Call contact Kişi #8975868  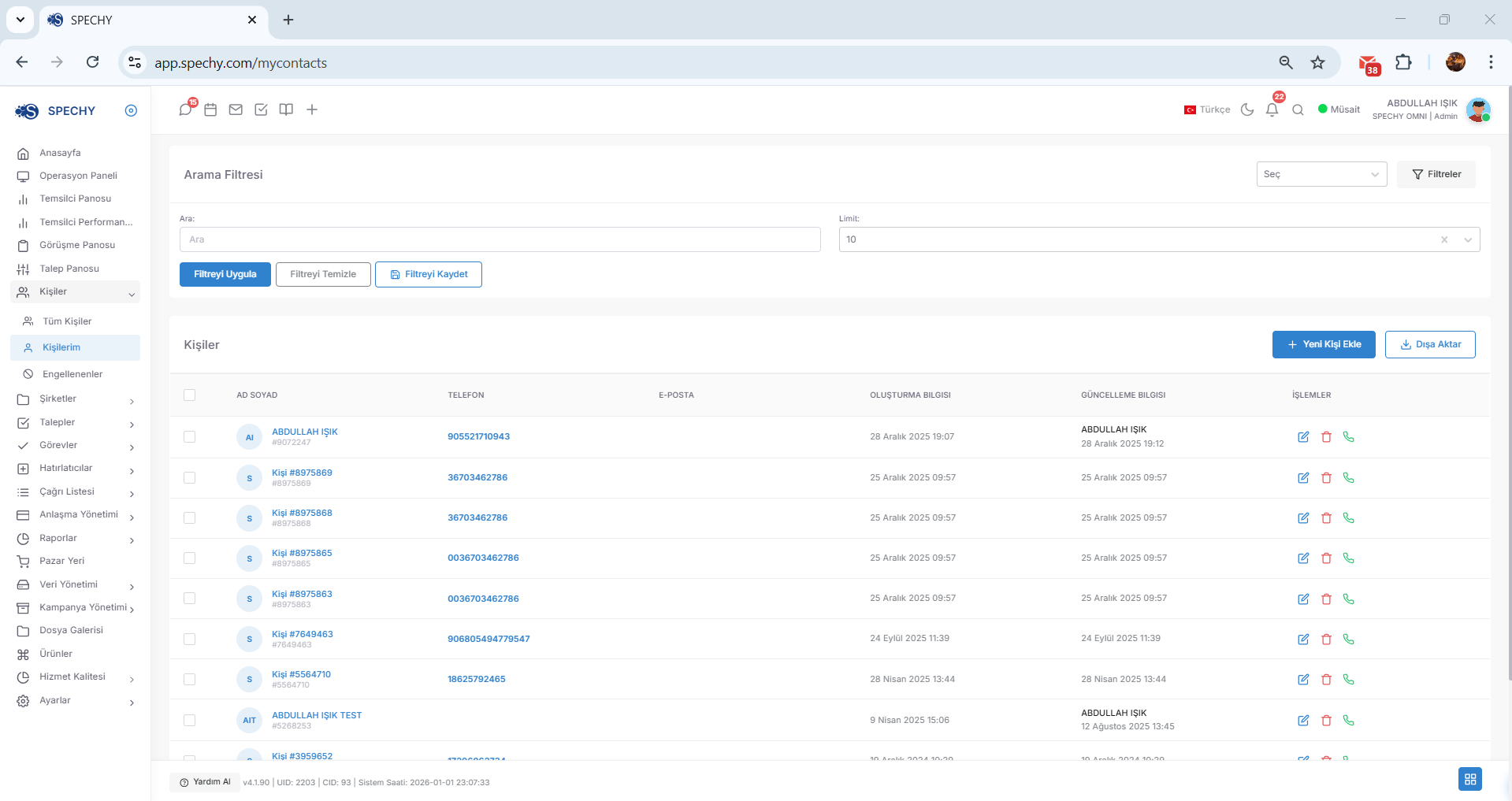1348,517
